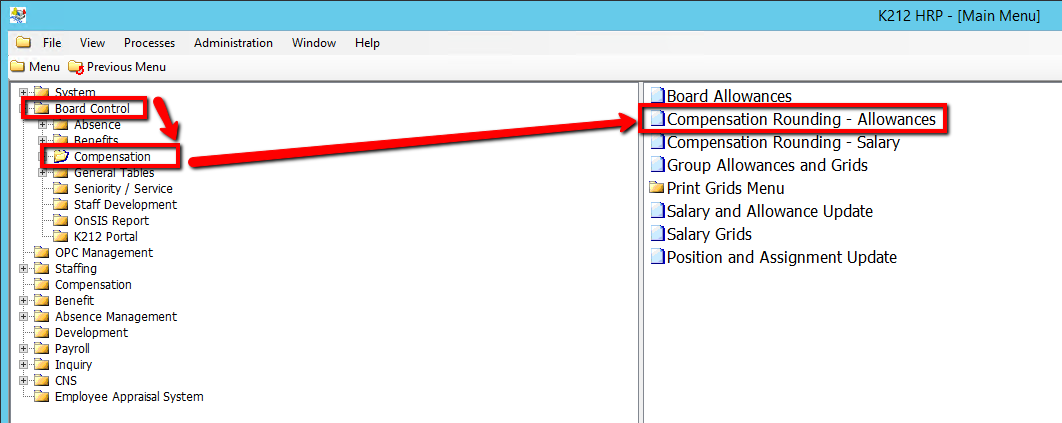Expand the Staffing tree node

pyautogui.click(x=24, y=269)
